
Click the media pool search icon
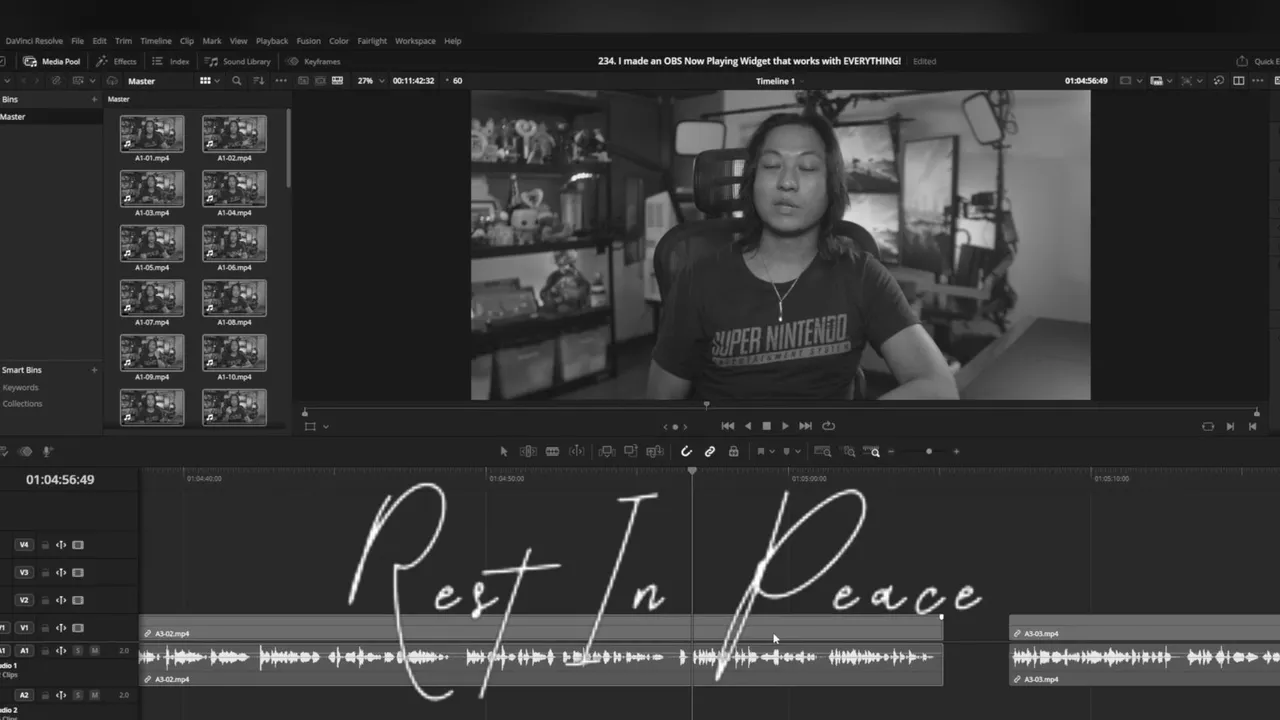[x=237, y=81]
